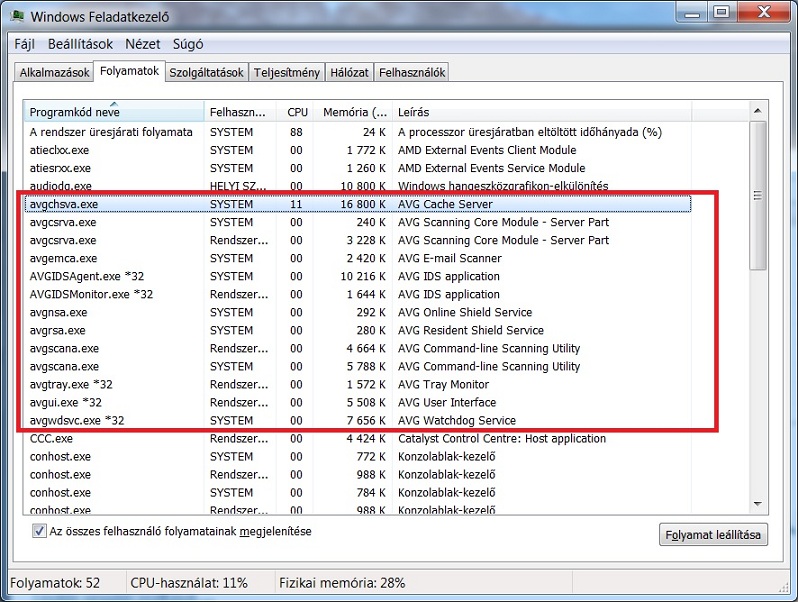Click the Folyamat leállítása button
Screen dimensions: 798x602
pos(713,535)
